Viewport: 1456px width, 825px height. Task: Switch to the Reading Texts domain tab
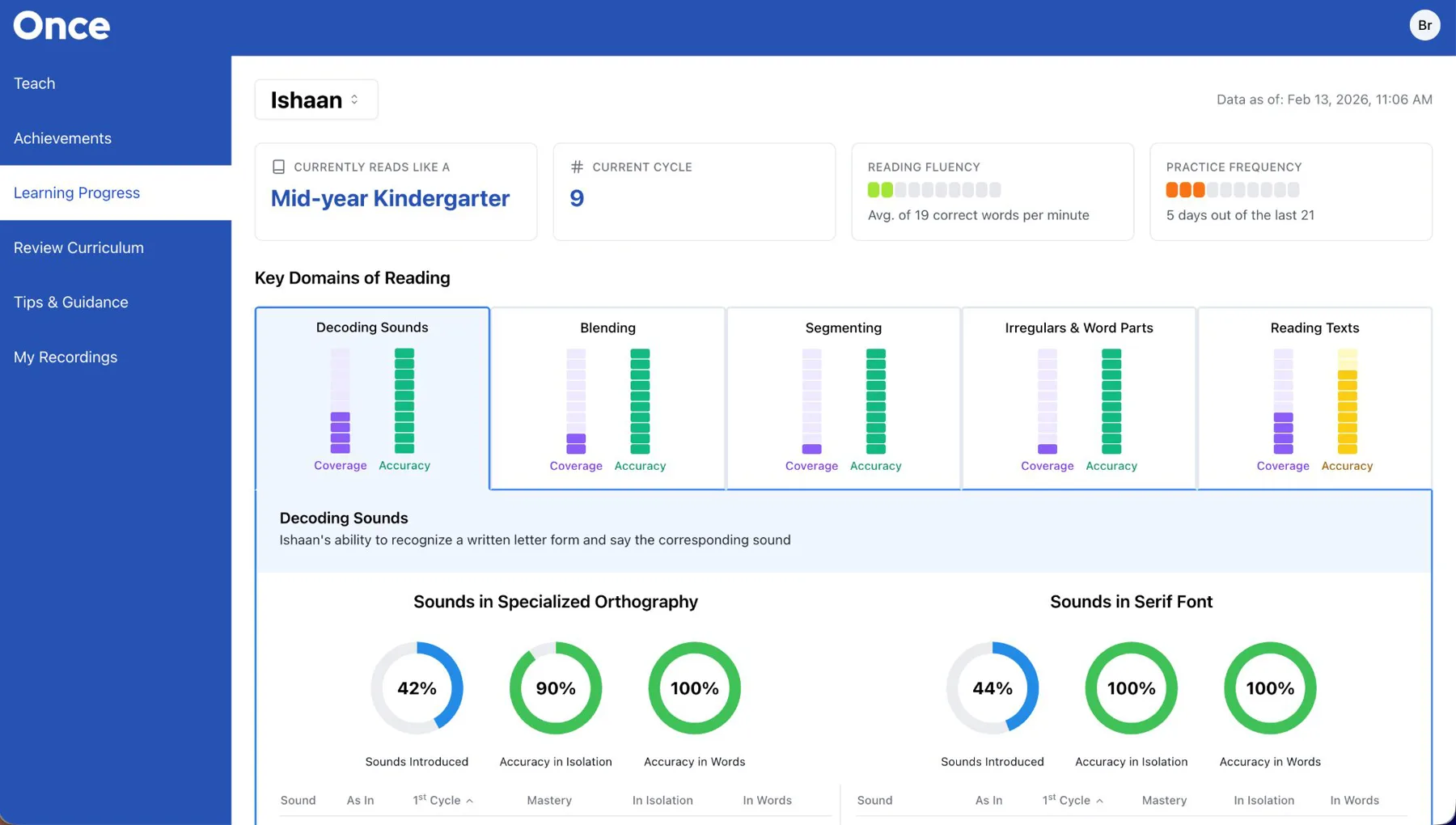pyautogui.click(x=1314, y=398)
